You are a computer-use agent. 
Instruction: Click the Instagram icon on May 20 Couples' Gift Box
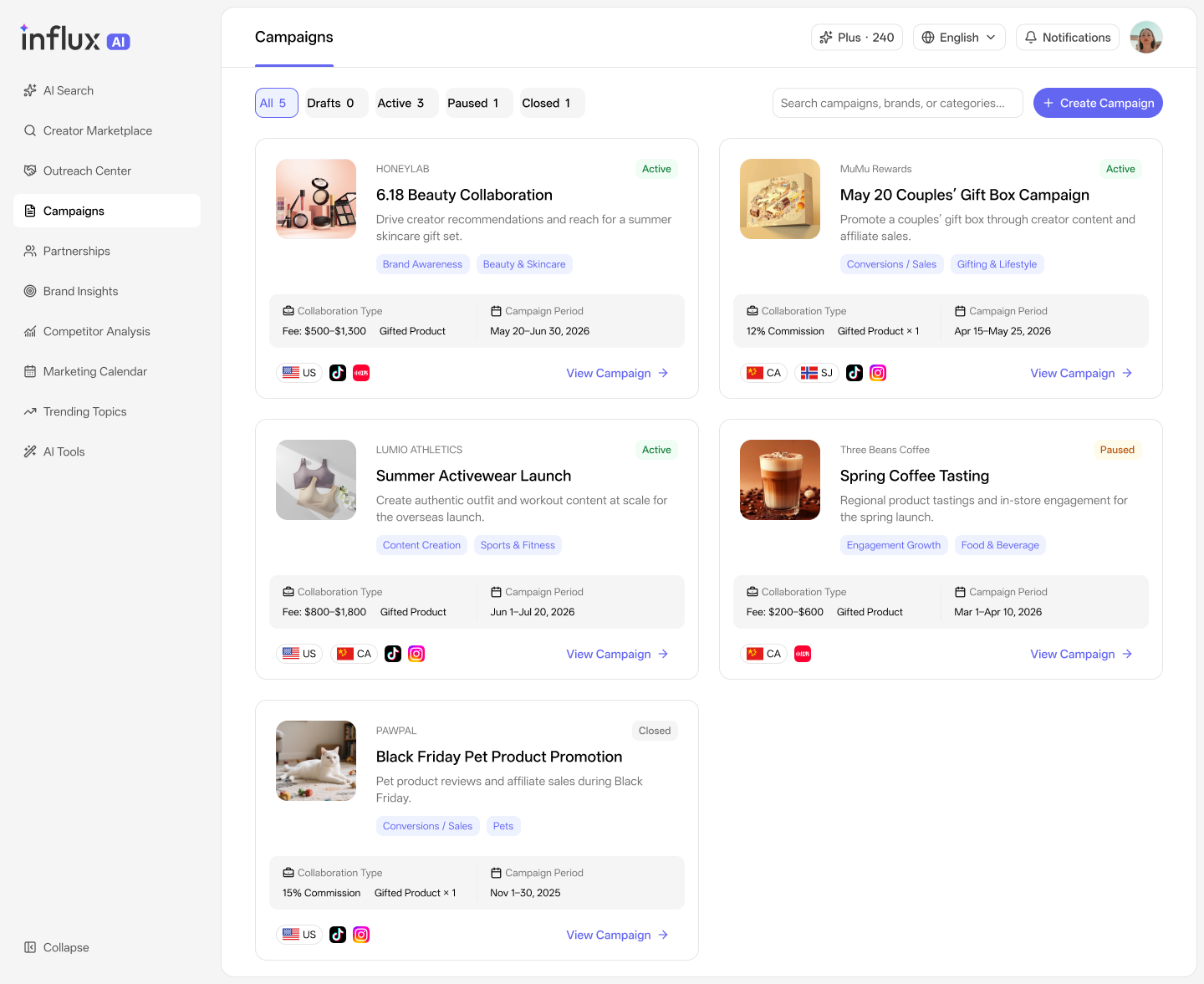coord(878,373)
